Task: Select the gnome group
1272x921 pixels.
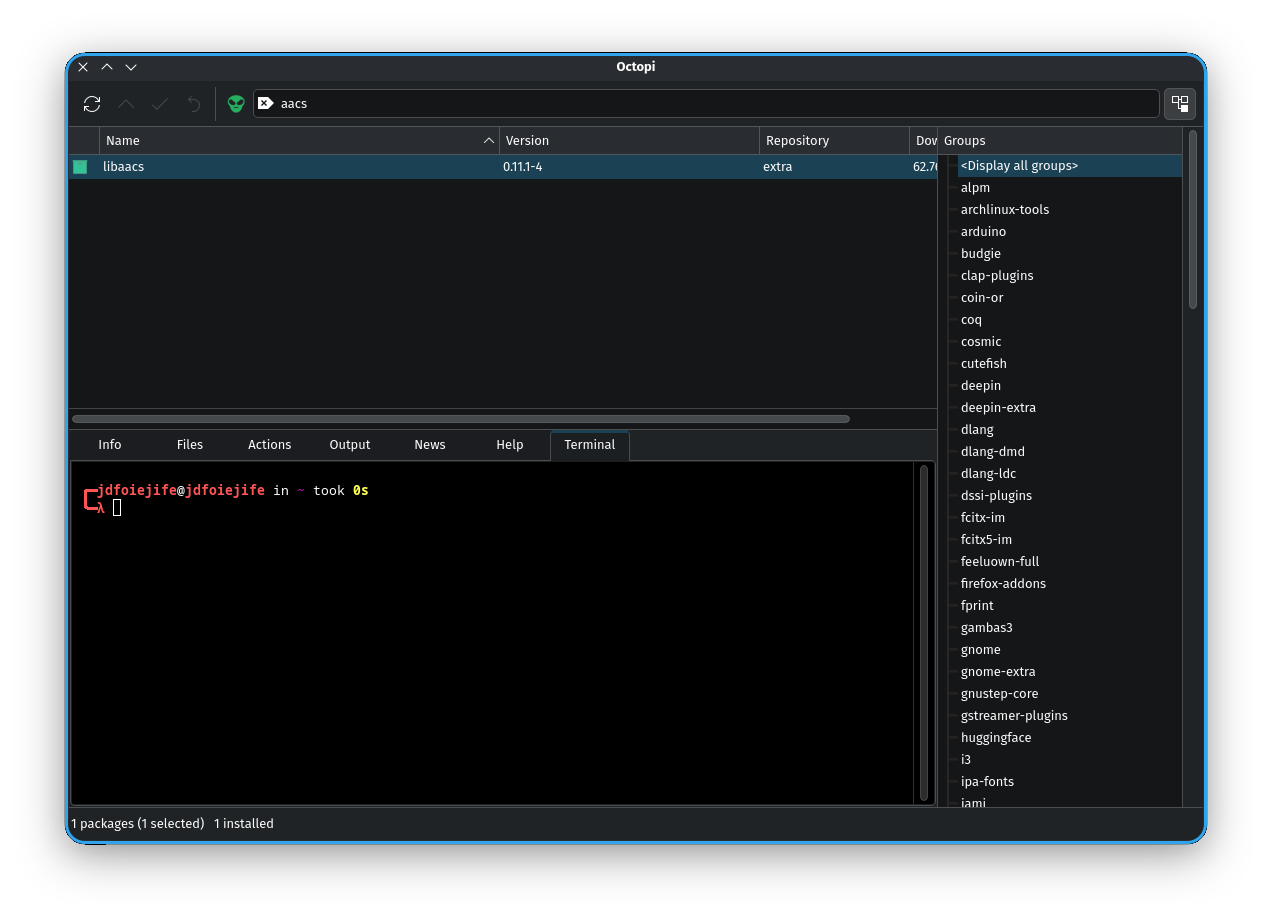Action: 981,650
